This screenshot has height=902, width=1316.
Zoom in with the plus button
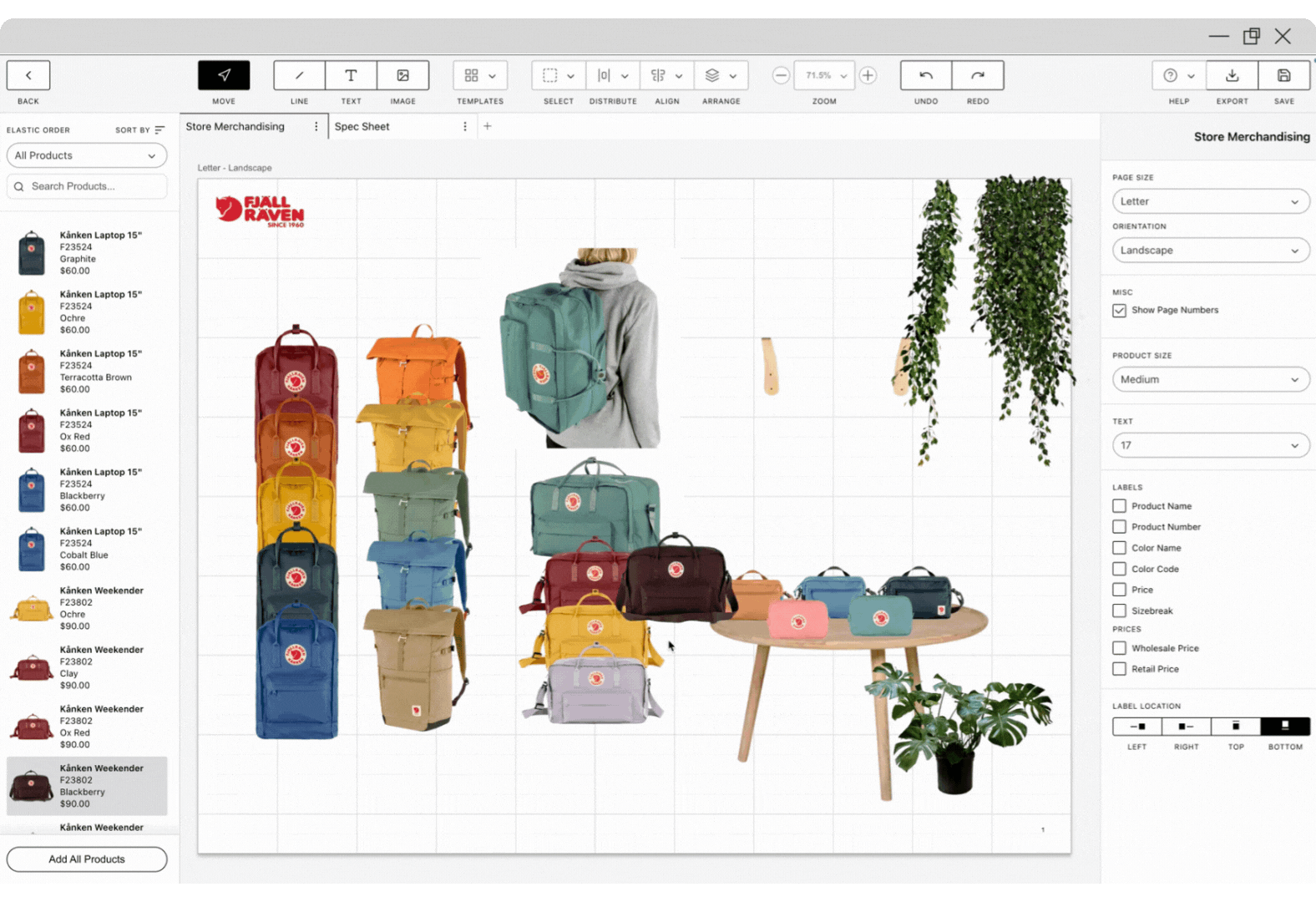[868, 75]
